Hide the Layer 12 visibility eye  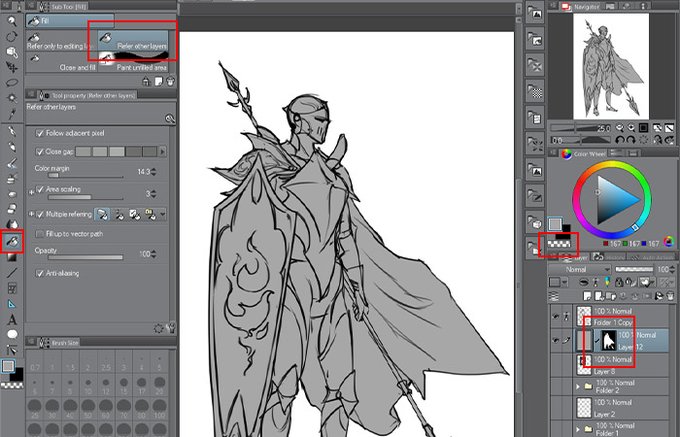pos(556,341)
